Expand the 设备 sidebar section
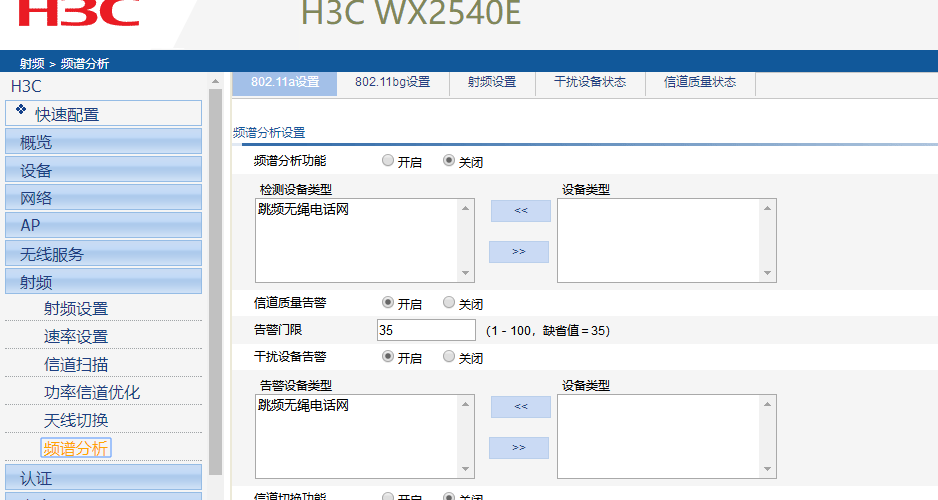Viewport: 938px width, 500px height. tap(103, 170)
